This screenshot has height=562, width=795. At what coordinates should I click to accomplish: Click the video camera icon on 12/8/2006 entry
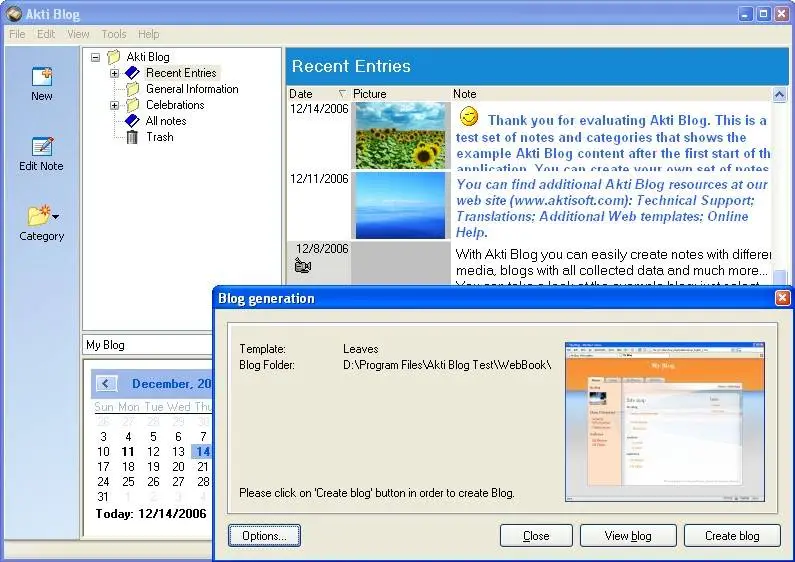pos(302,265)
